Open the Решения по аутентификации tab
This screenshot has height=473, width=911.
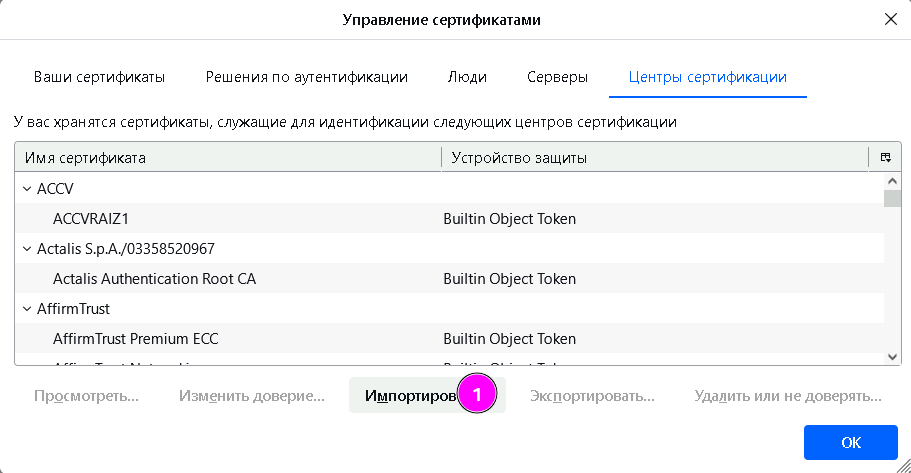[x=306, y=77]
